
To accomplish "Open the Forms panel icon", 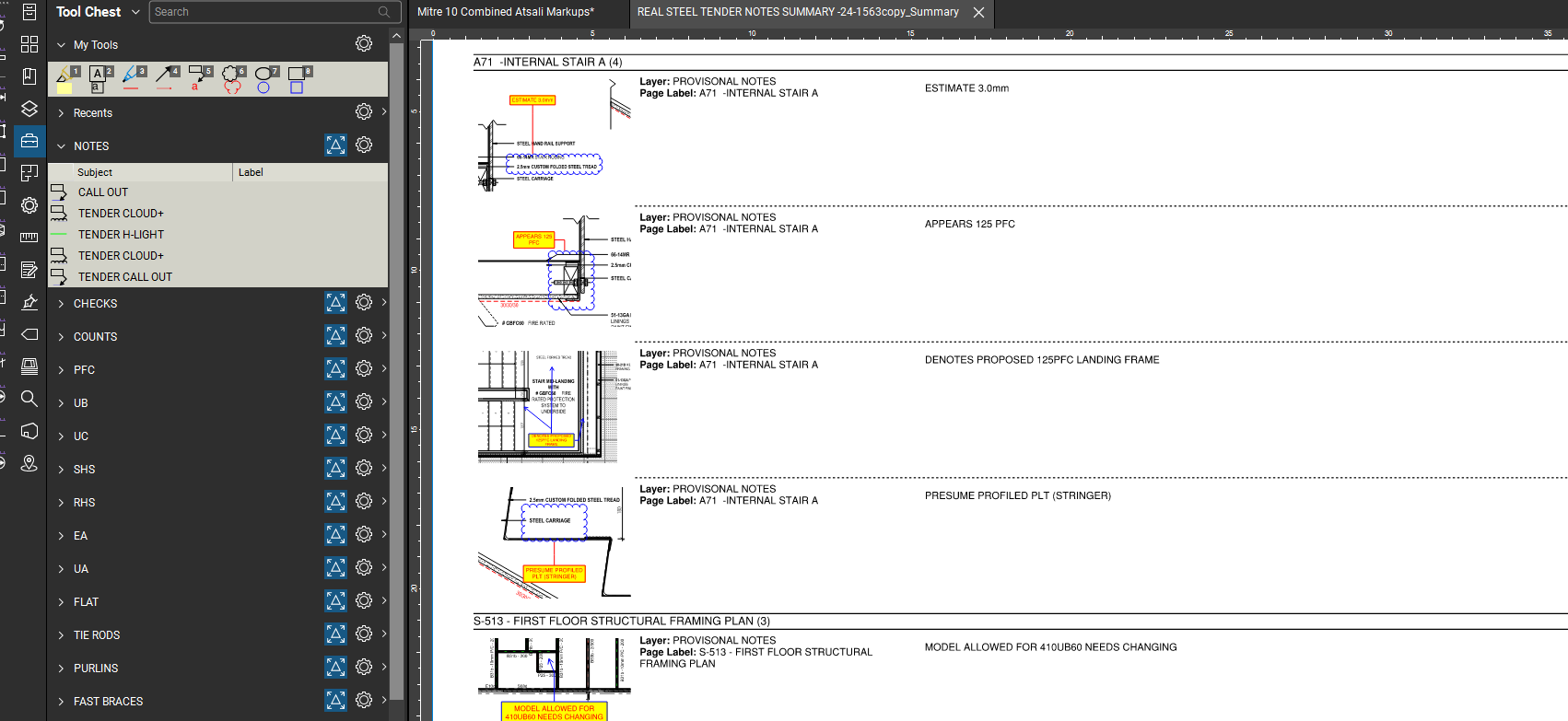I will click(29, 270).
